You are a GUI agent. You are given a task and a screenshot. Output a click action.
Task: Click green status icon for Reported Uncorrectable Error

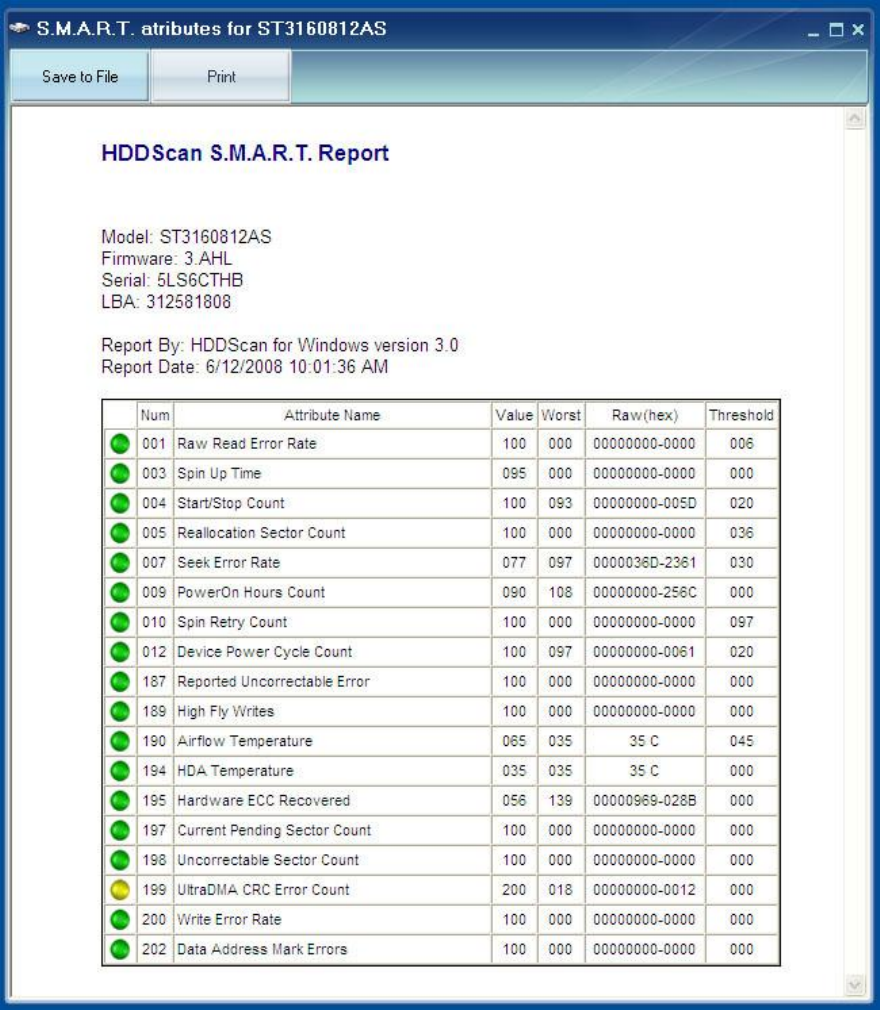click(x=120, y=681)
